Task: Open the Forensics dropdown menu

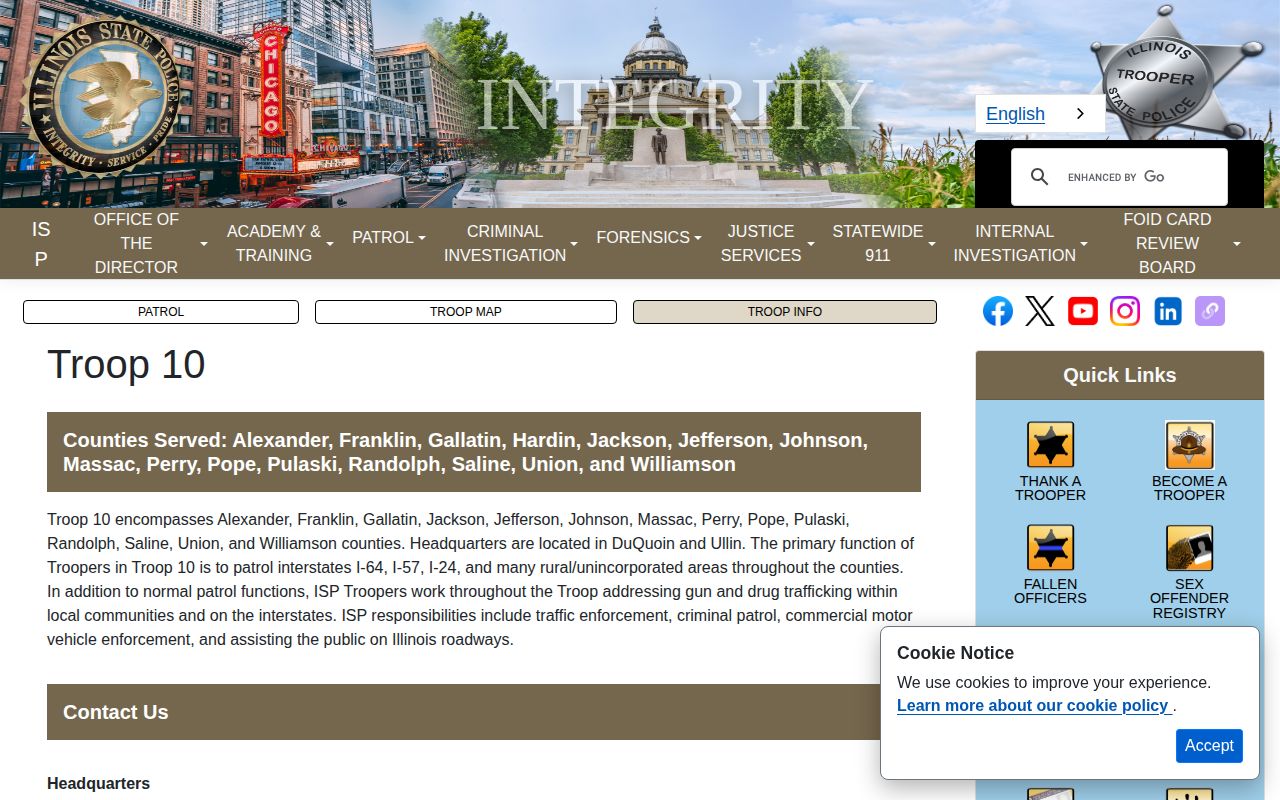Action: (x=649, y=238)
